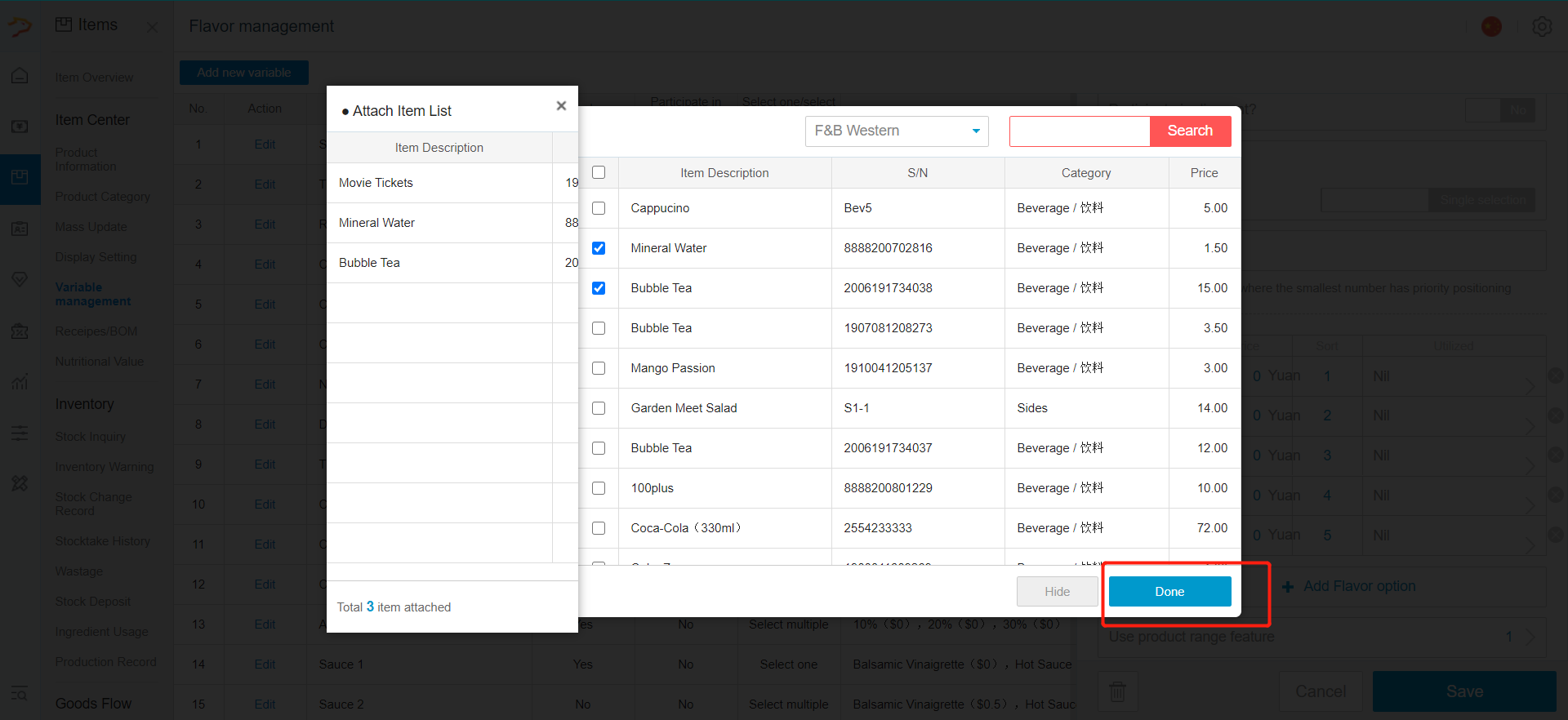Toggle the No switch at top right

pyautogui.click(x=1500, y=110)
